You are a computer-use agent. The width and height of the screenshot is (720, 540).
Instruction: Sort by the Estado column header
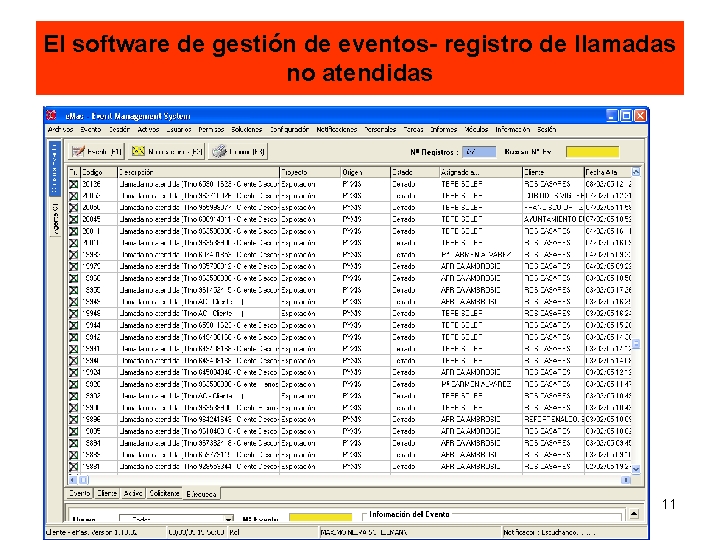414,172
